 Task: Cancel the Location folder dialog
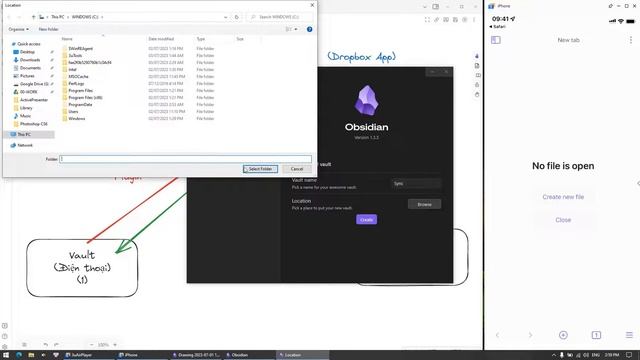(x=297, y=169)
